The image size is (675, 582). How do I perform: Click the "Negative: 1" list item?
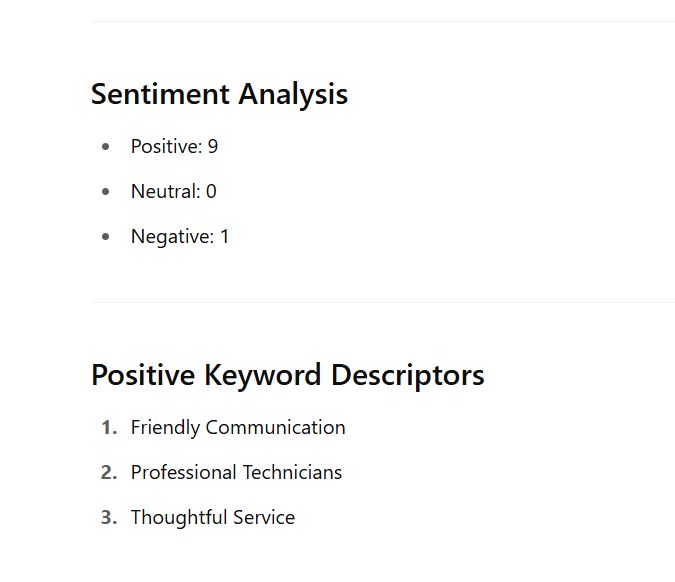pyautogui.click(x=180, y=237)
